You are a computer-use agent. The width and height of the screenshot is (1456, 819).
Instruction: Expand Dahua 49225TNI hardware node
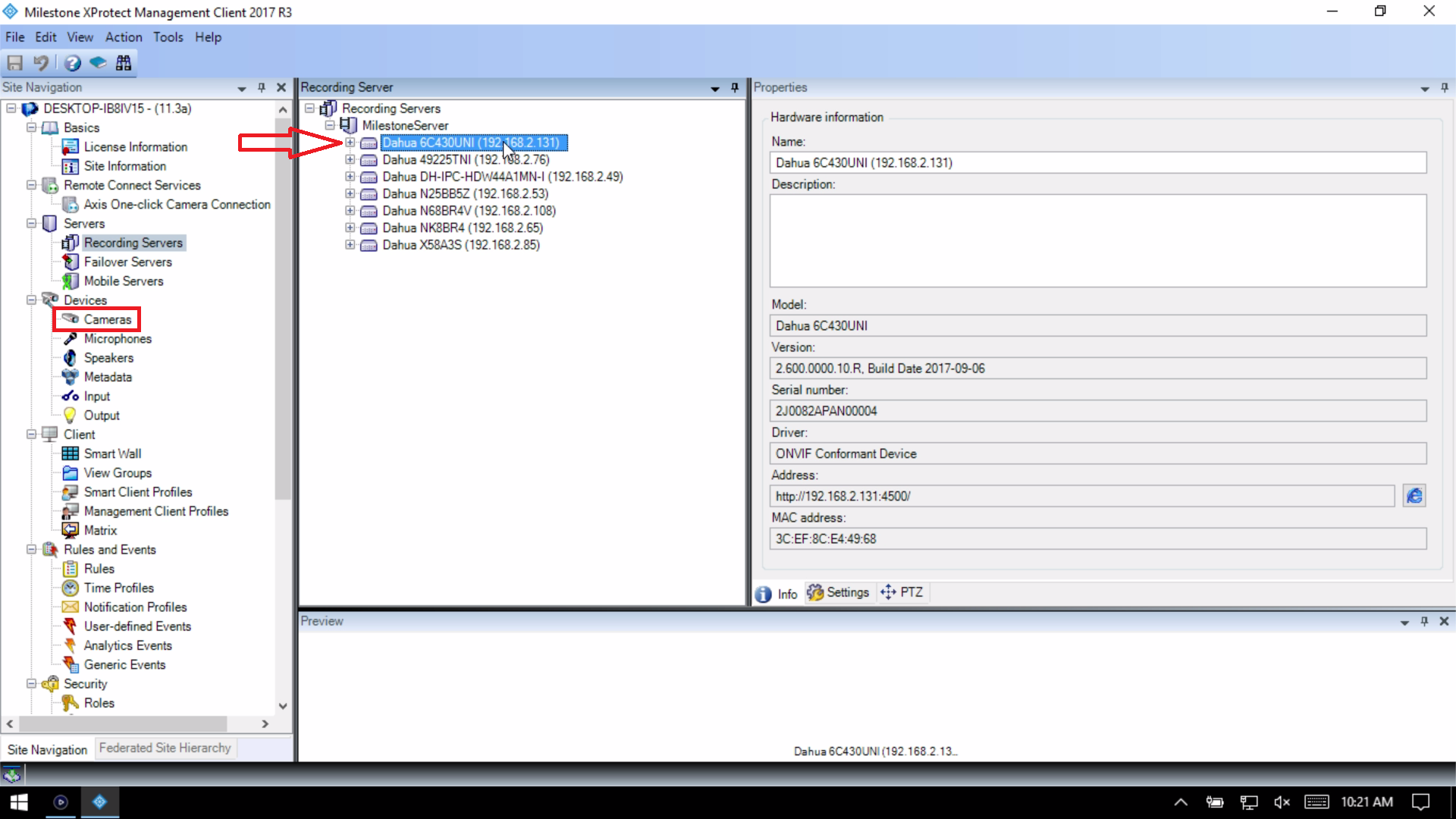[350, 159]
